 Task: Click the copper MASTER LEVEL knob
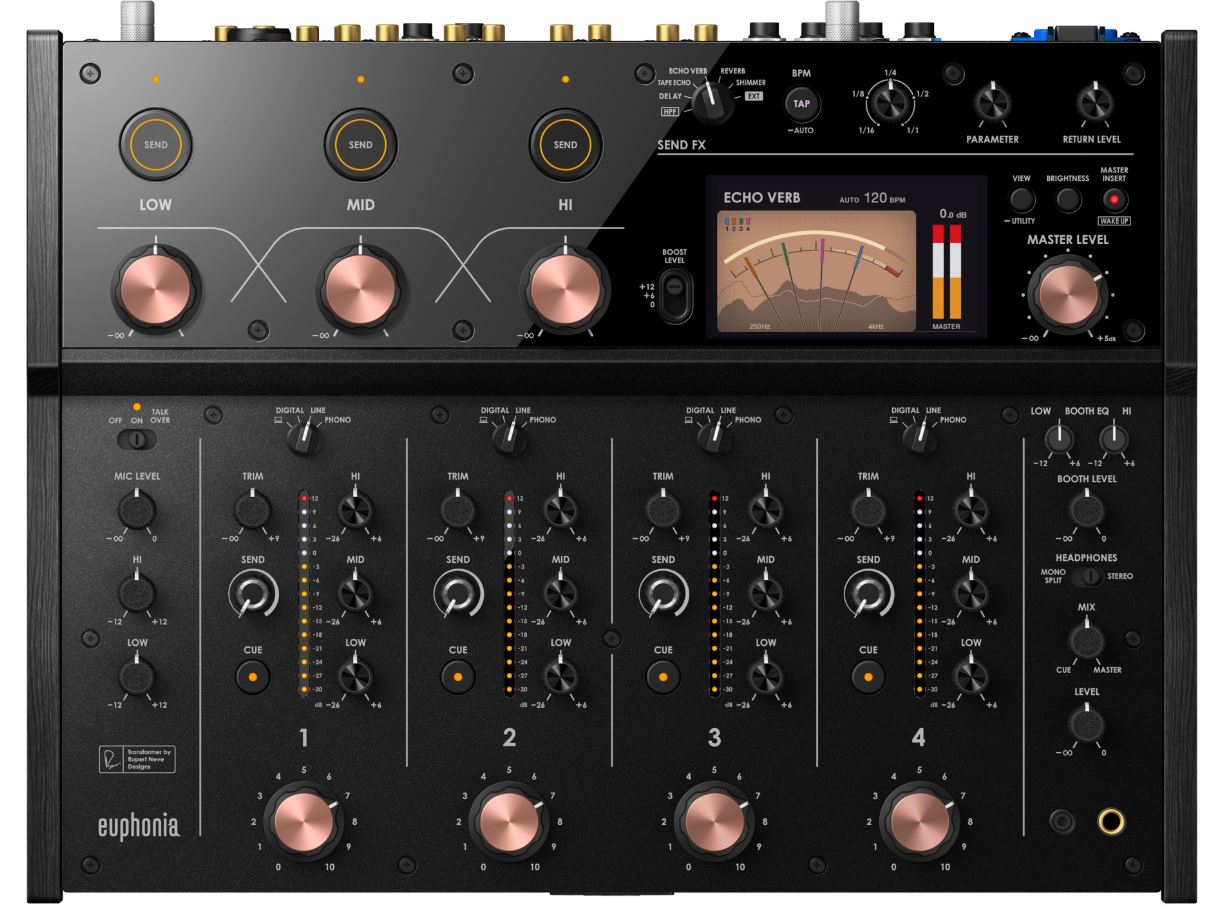(x=1067, y=295)
